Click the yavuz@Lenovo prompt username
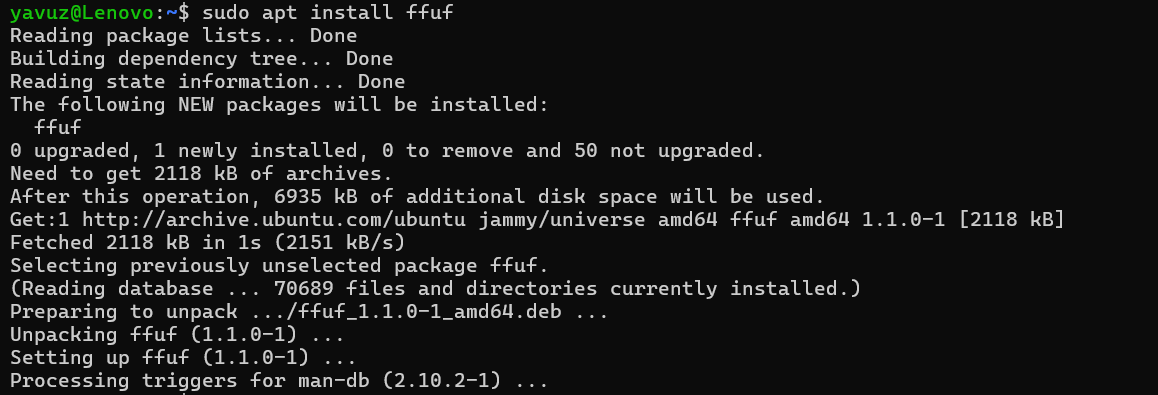The width and height of the screenshot is (1158, 395). (x=82, y=12)
